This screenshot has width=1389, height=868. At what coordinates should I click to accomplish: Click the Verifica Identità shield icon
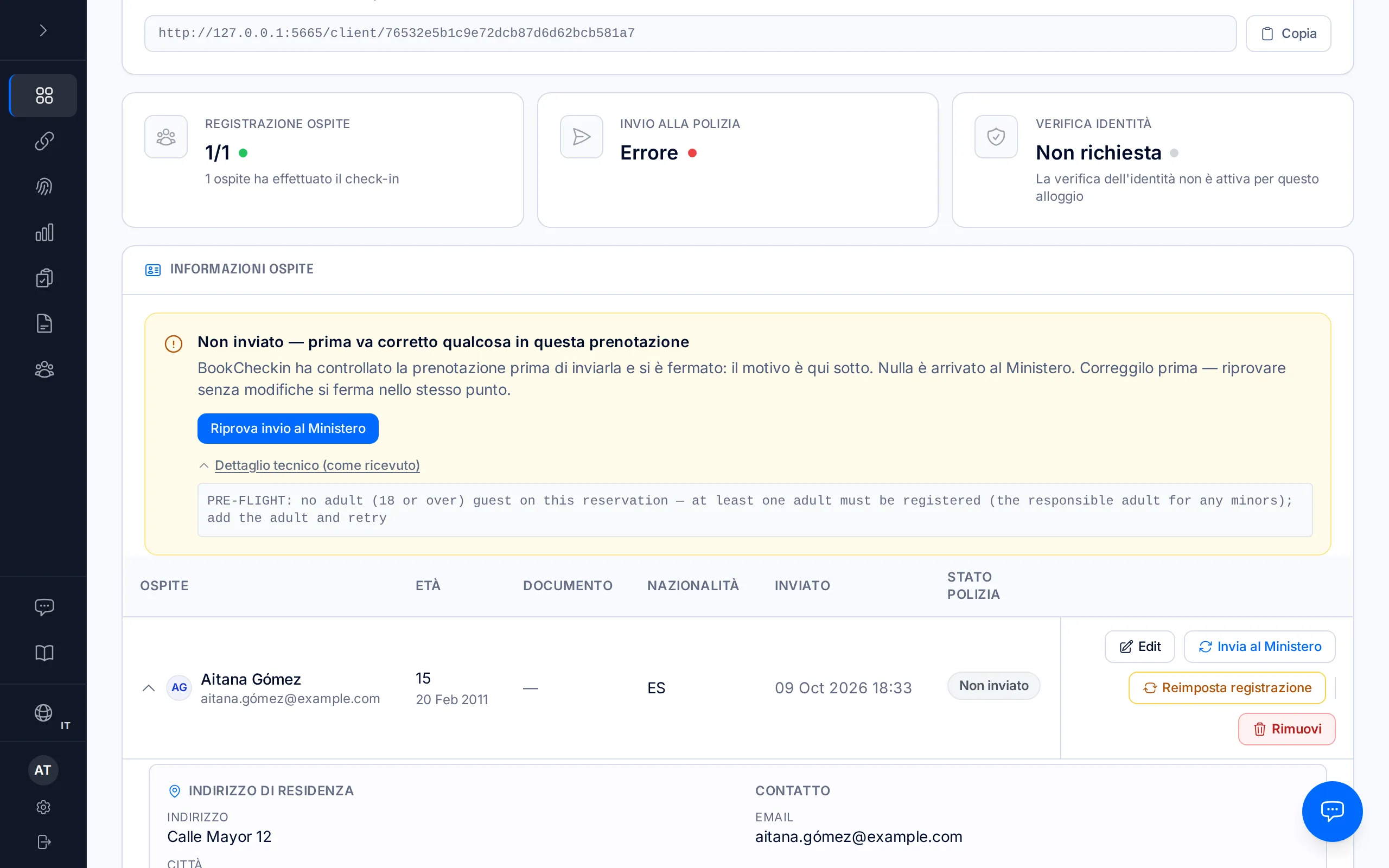tap(996, 137)
